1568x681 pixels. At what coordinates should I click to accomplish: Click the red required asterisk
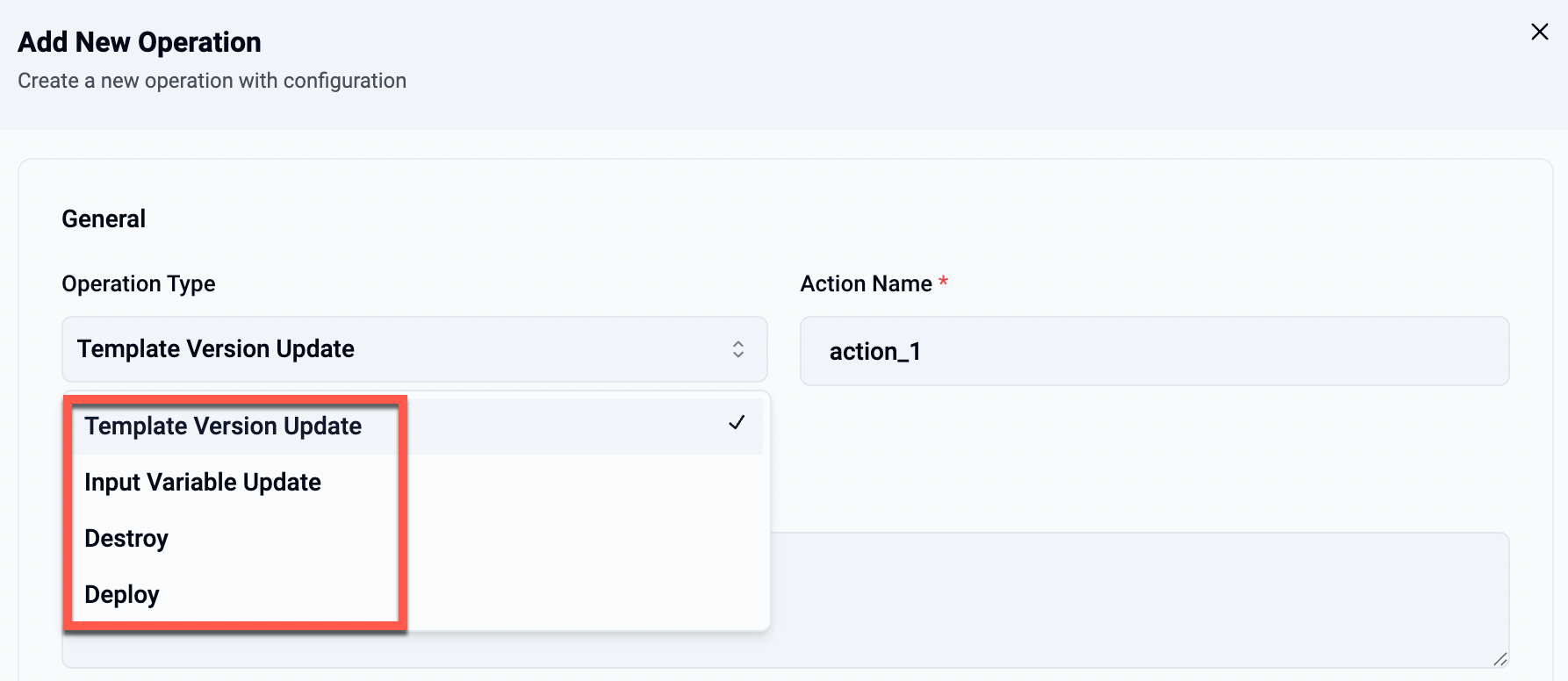pyautogui.click(x=943, y=282)
